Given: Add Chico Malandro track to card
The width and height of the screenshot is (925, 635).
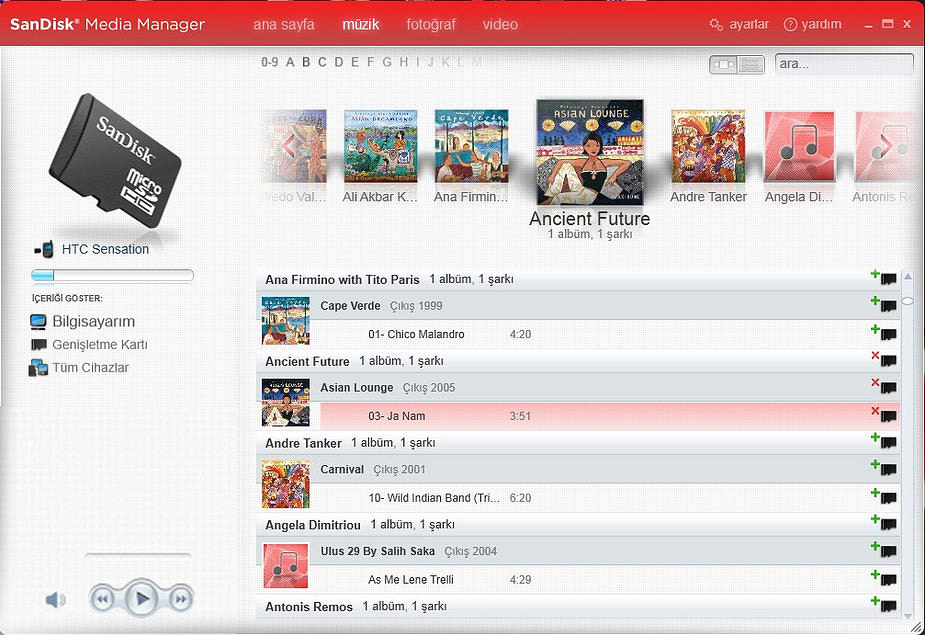Looking at the screenshot, I should (883, 334).
